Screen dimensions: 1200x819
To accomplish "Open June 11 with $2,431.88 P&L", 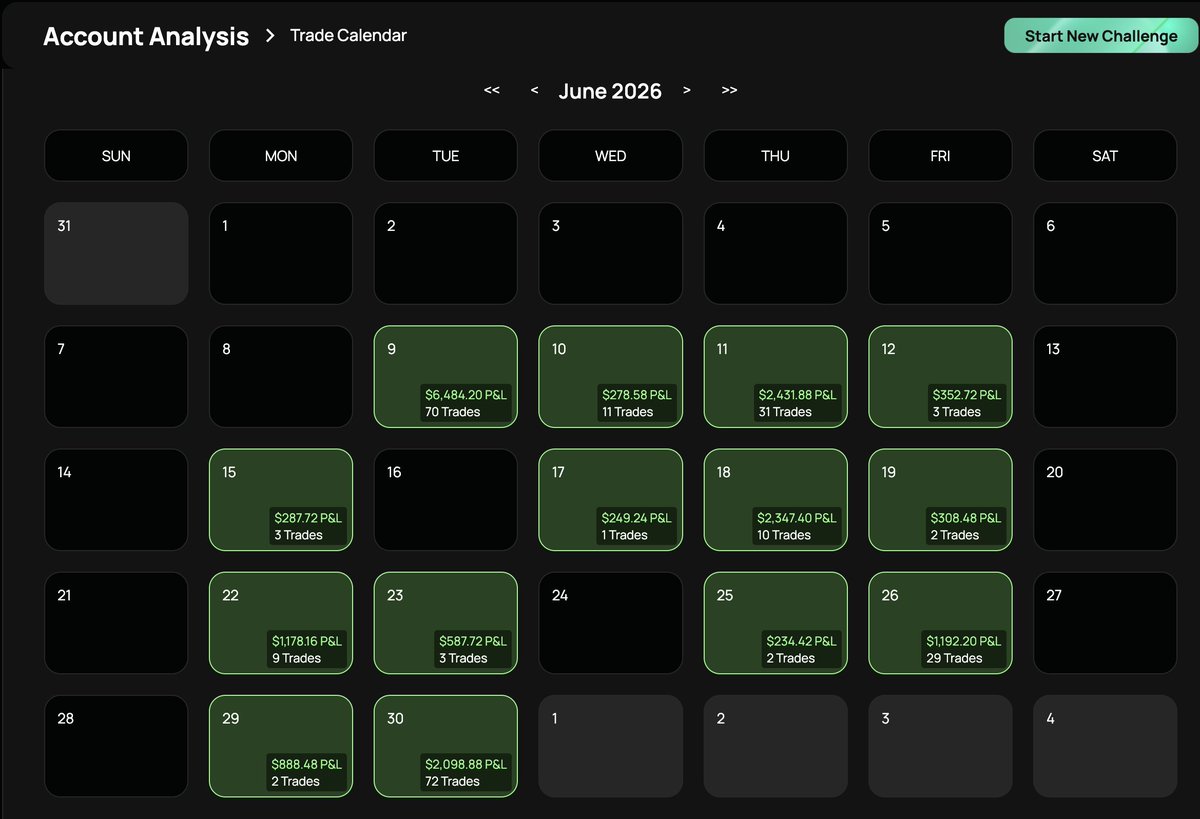I will click(776, 377).
